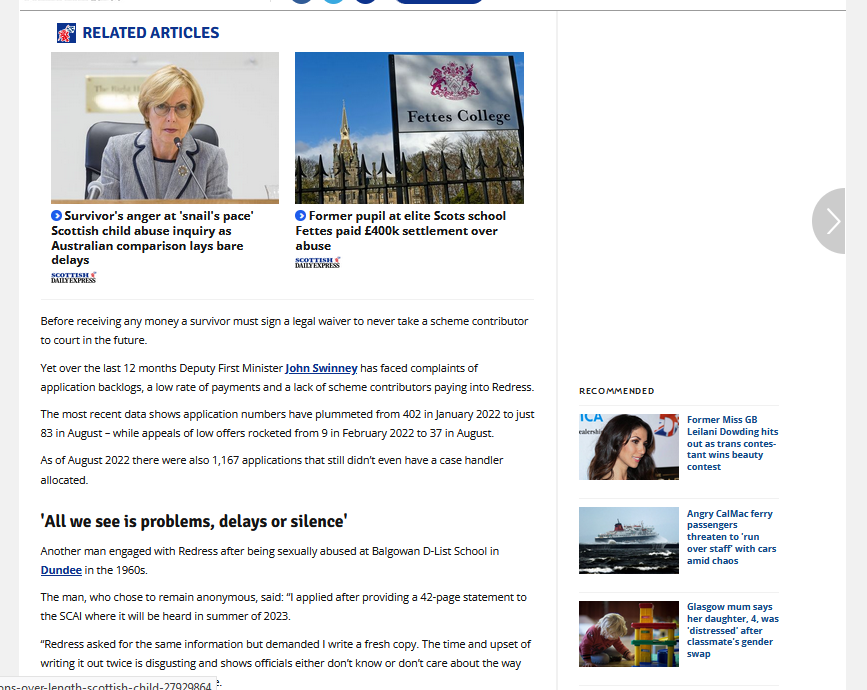Follow the Dundee link
The image size is (867, 690).
click(61, 570)
